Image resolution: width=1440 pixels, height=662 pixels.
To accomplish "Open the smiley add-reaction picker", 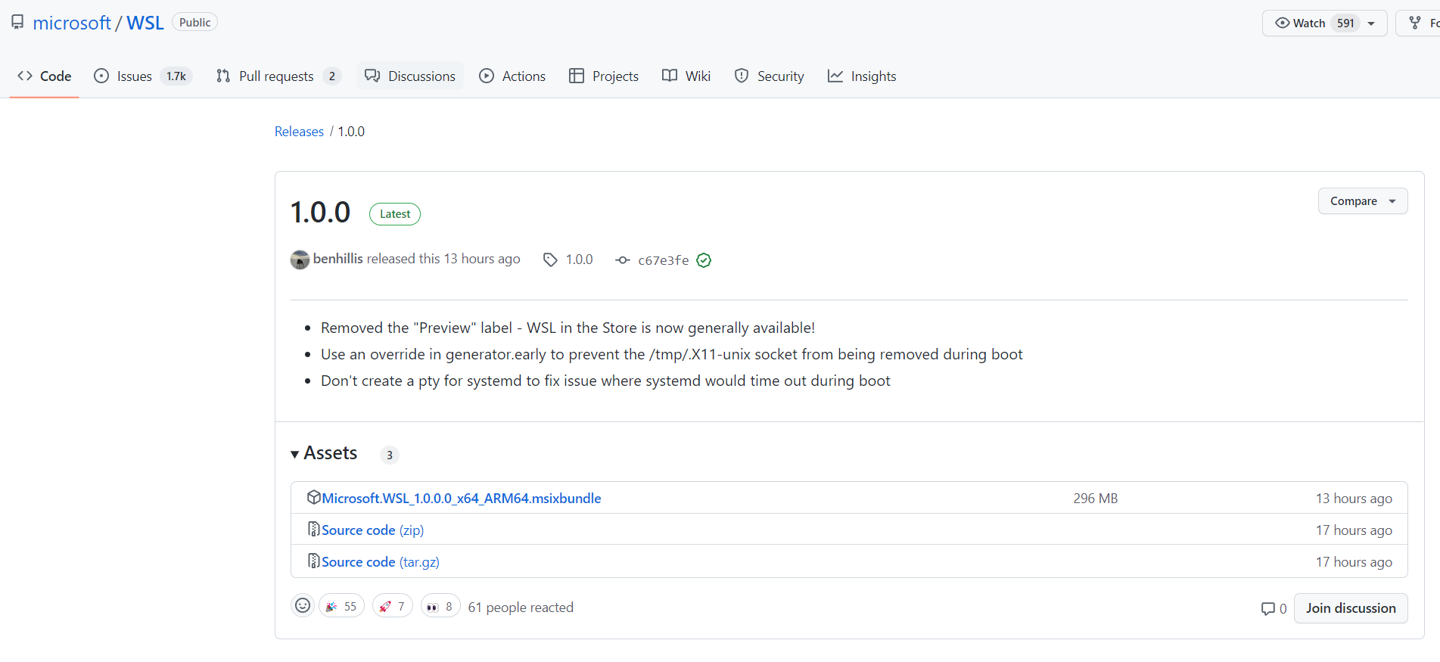I will pyautogui.click(x=302, y=606).
